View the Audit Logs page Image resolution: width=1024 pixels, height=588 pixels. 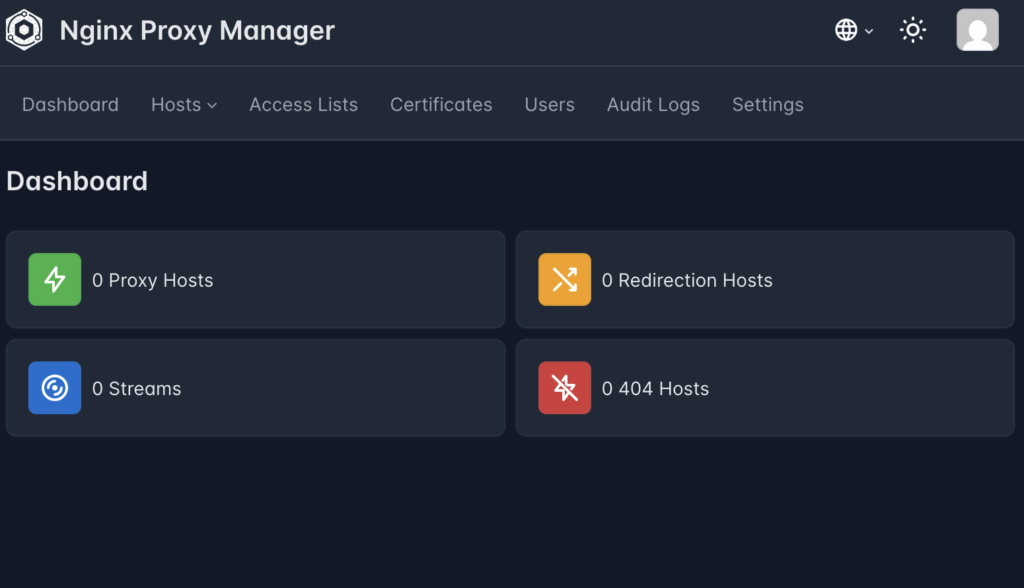pos(653,105)
